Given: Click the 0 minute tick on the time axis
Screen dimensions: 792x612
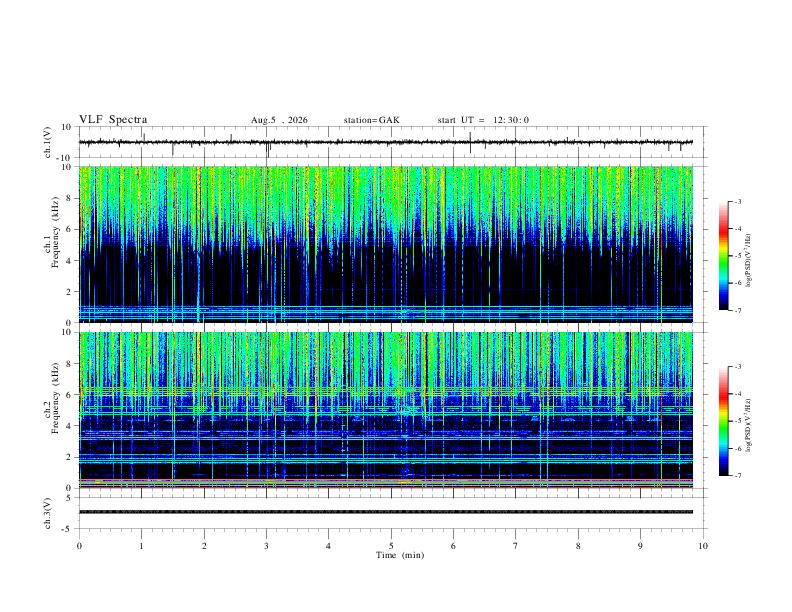Looking at the screenshot, I should [x=79, y=546].
